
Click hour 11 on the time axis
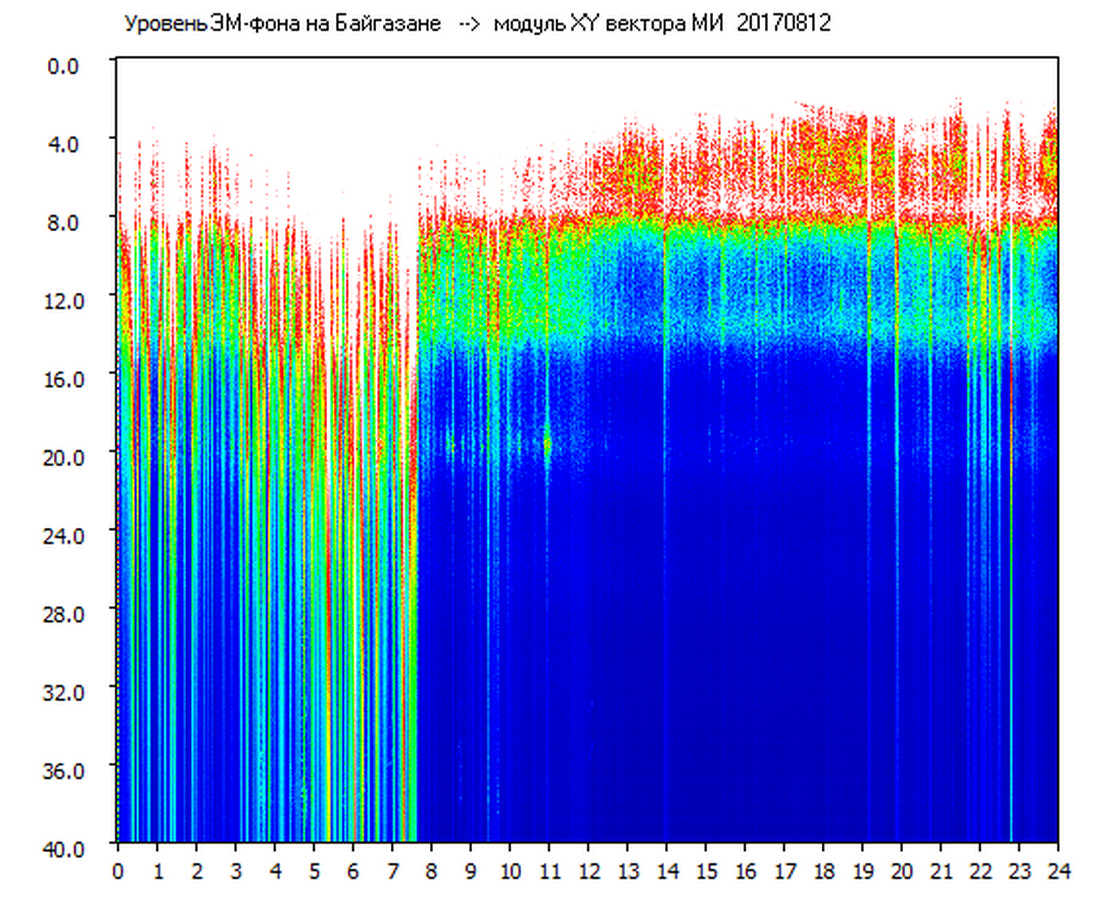[549, 871]
